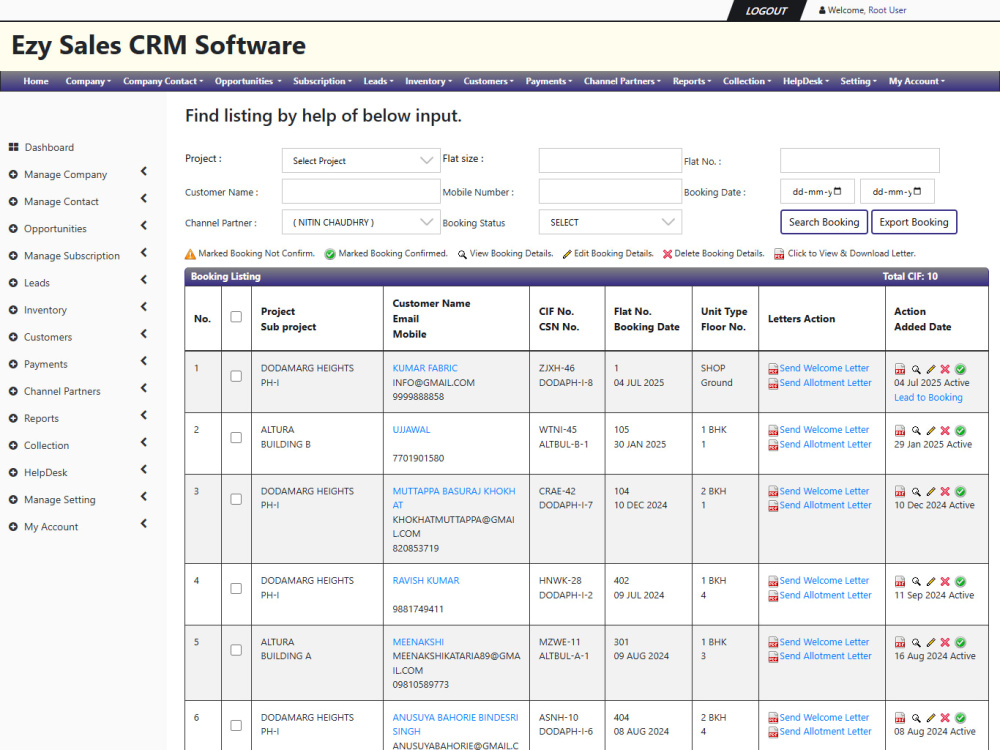
Task: Click green confirm icon in Muttappa Basuraj row
Action: (960, 492)
